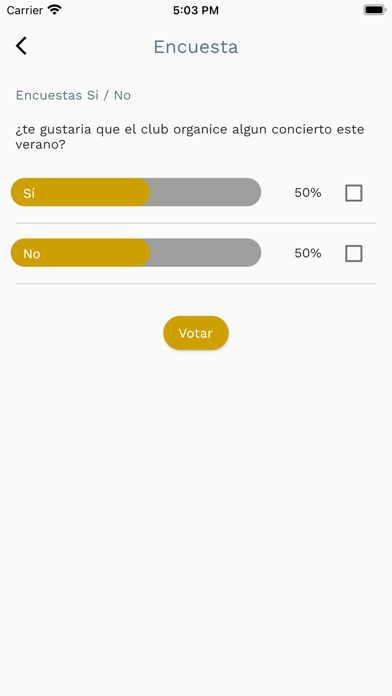Tap the No yellow progress bar
Viewport: 392px width, 696px height.
[x=80, y=253]
